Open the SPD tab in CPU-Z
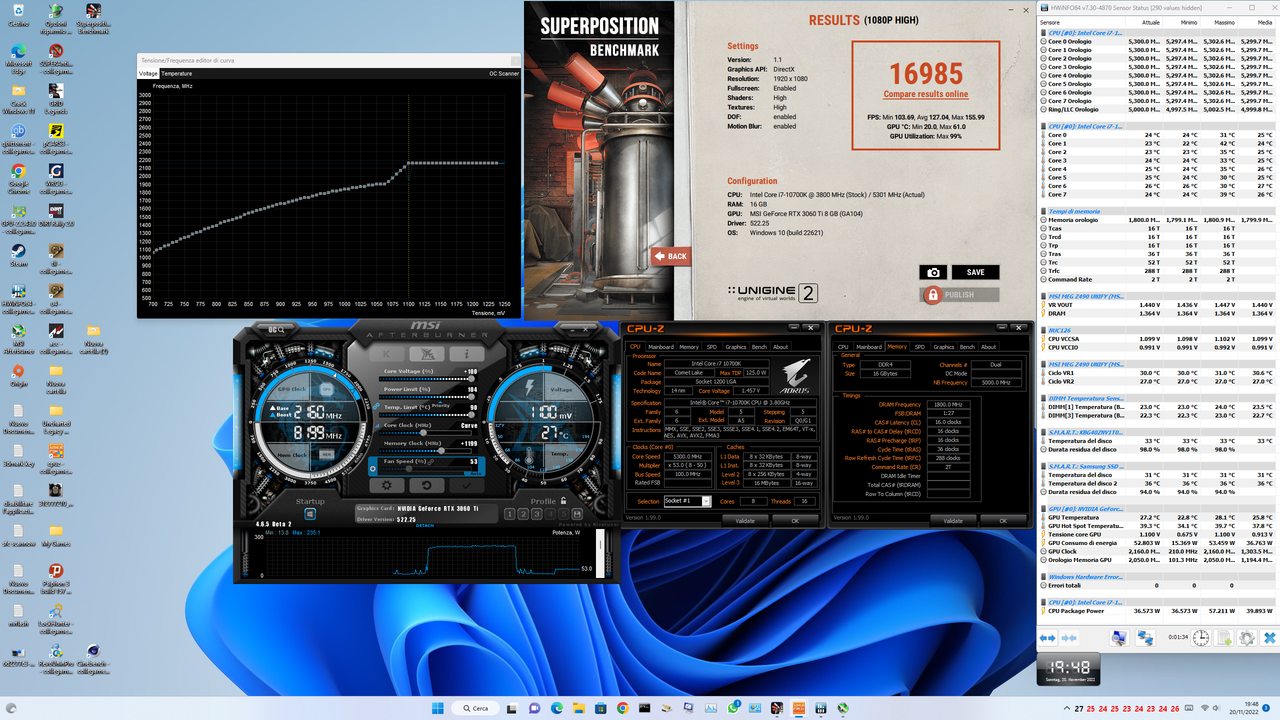 (x=713, y=347)
